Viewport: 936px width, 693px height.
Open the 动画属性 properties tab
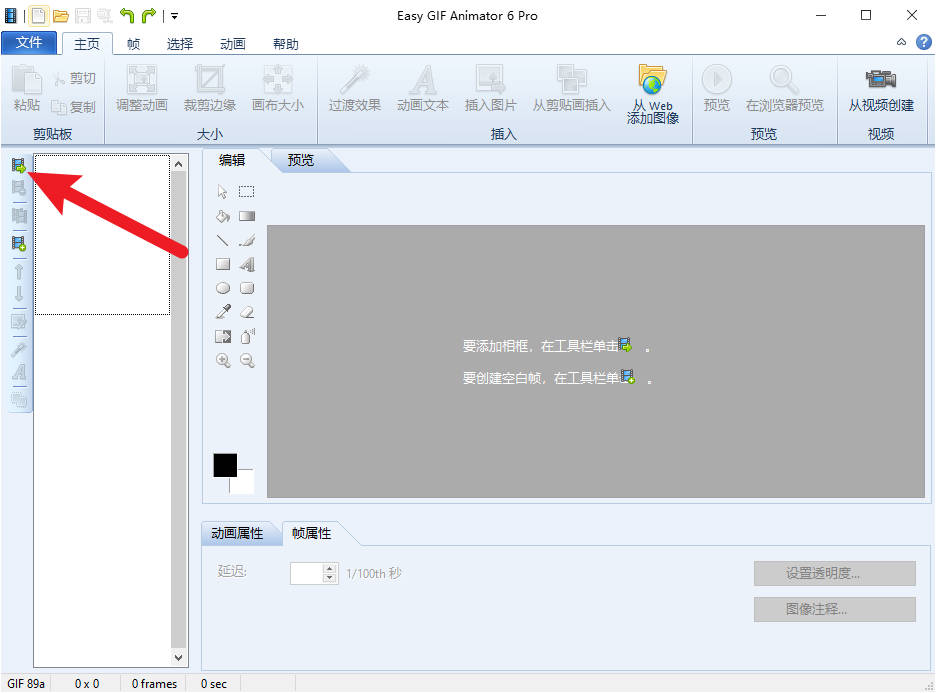click(237, 533)
